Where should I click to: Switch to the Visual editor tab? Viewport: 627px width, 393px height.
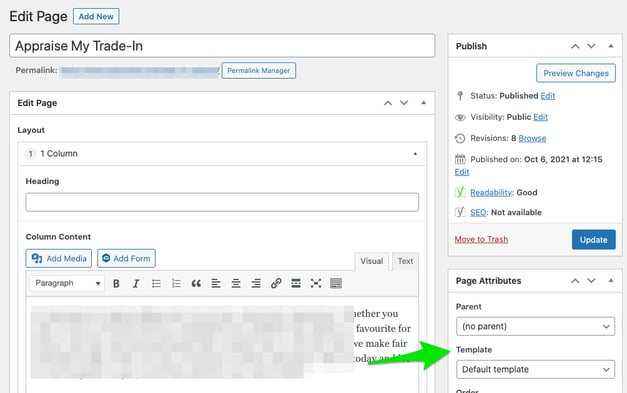pos(371,261)
